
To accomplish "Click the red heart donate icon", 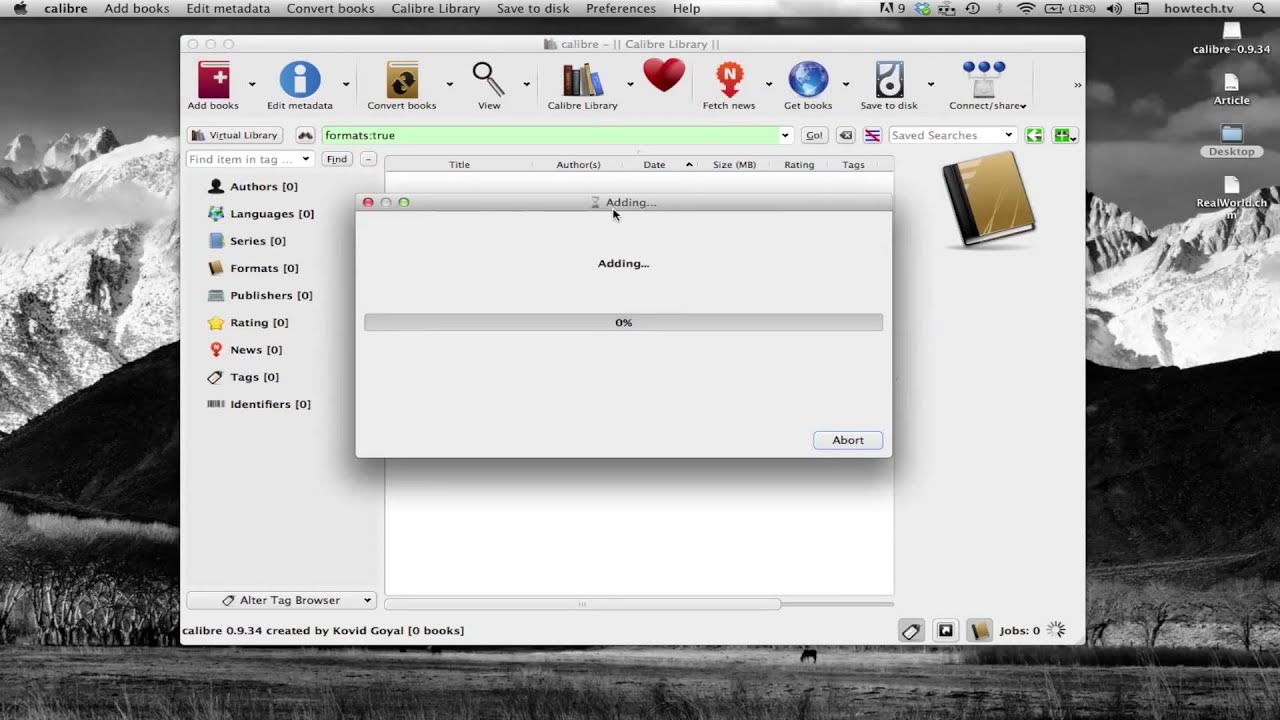I will (664, 75).
